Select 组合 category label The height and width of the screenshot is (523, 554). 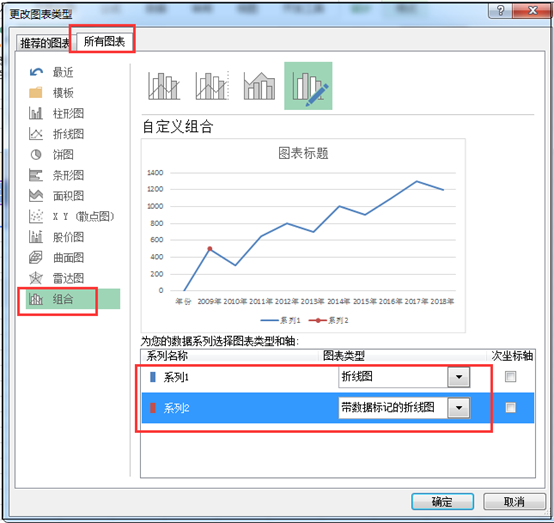click(x=63, y=299)
